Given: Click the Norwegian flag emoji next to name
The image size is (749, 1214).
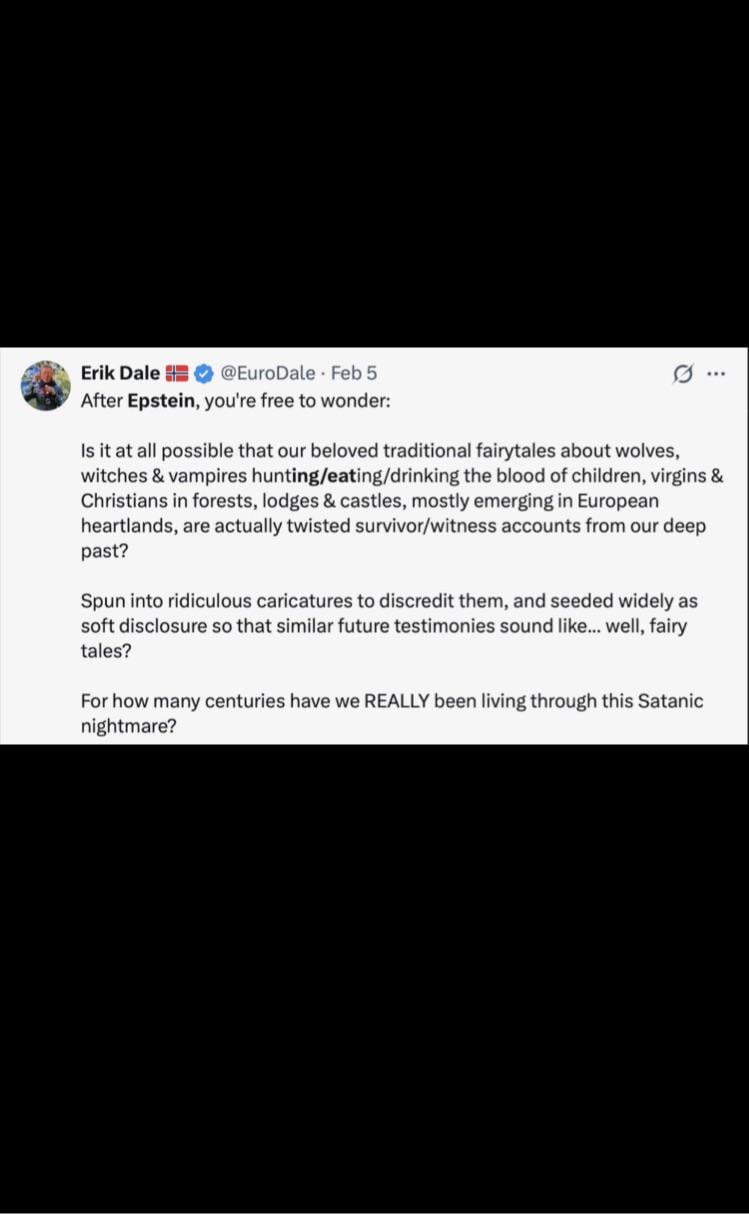Looking at the screenshot, I should click(x=177, y=374).
